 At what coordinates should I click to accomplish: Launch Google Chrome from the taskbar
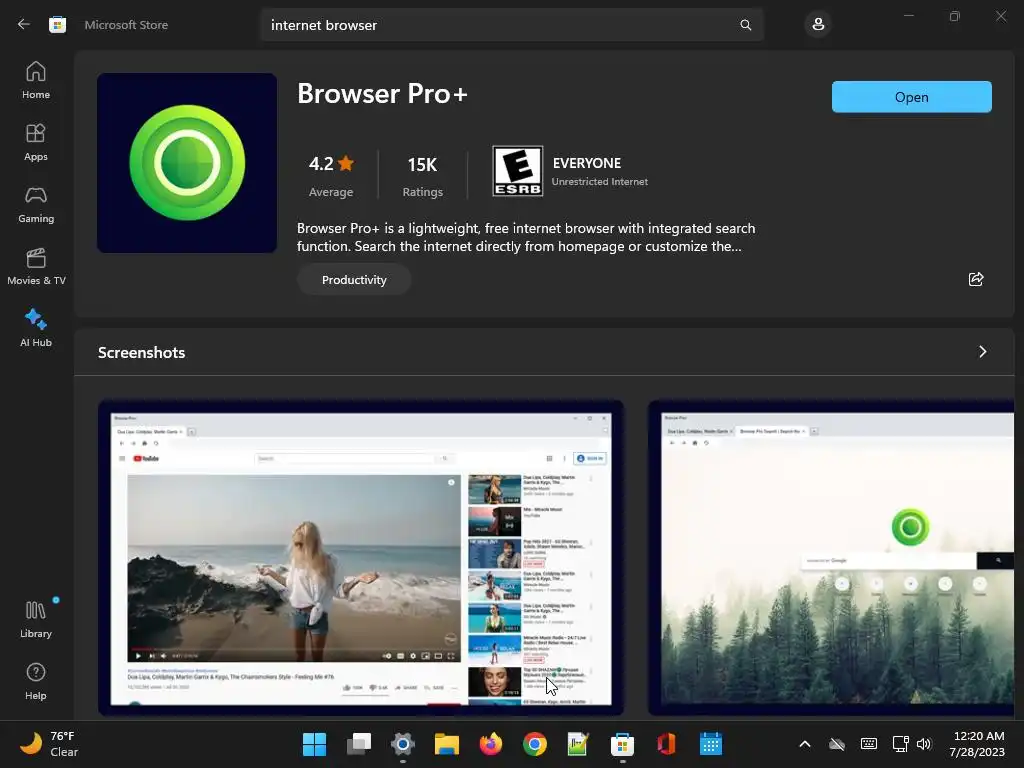coord(535,744)
